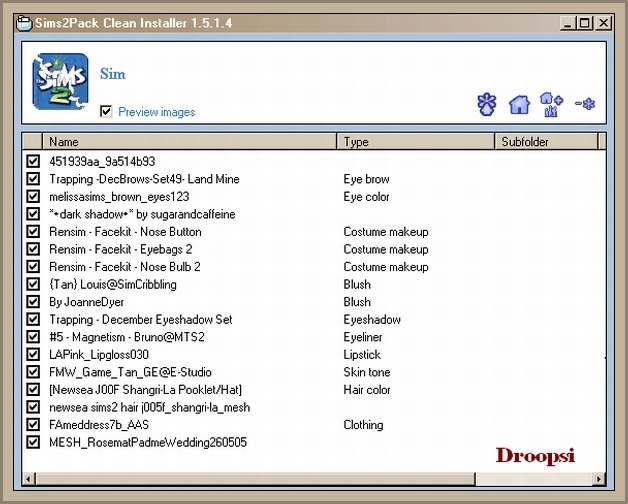Viewport: 628px width, 504px height.
Task: Select the dark shadow by sugarandcaffeine entry
Action: pos(142,214)
